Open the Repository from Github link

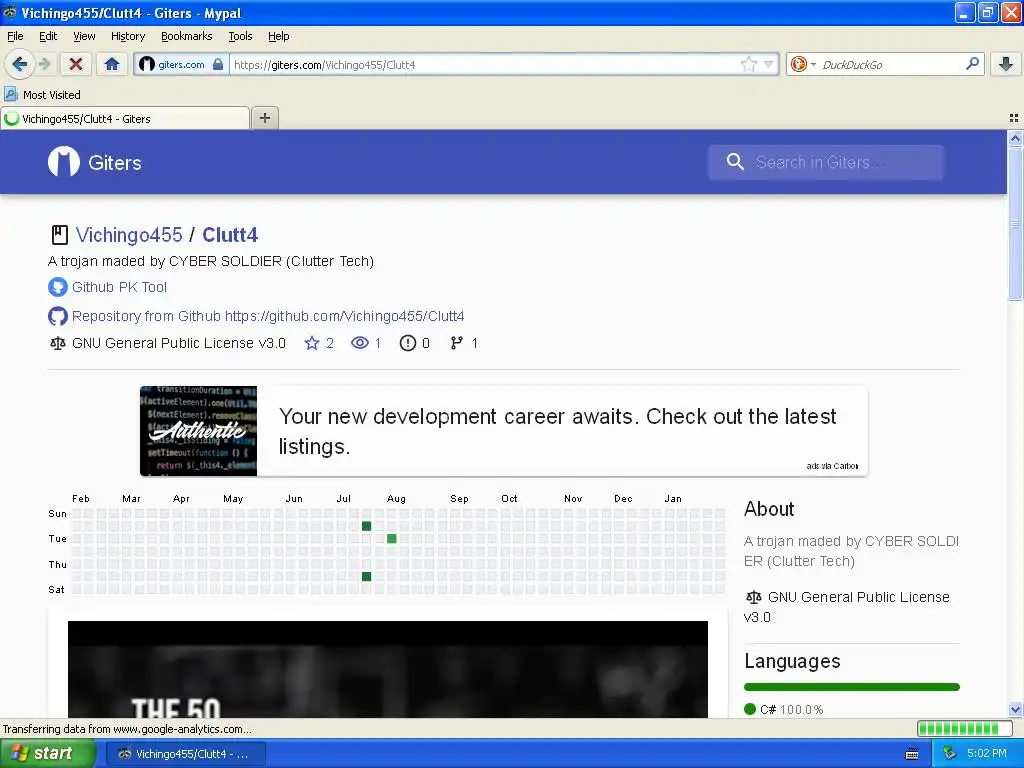268,316
